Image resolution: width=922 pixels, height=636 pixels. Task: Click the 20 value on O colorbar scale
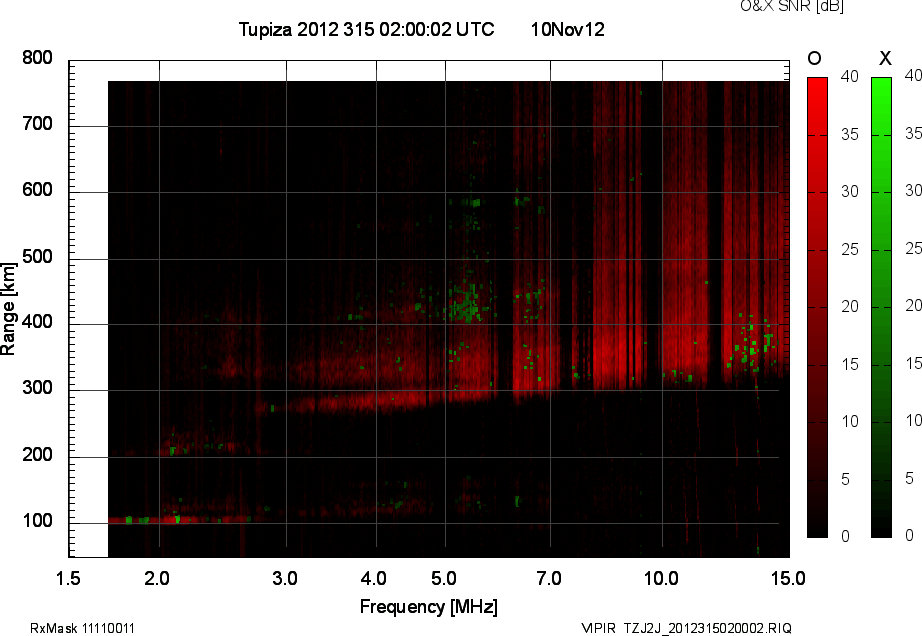tap(850, 306)
